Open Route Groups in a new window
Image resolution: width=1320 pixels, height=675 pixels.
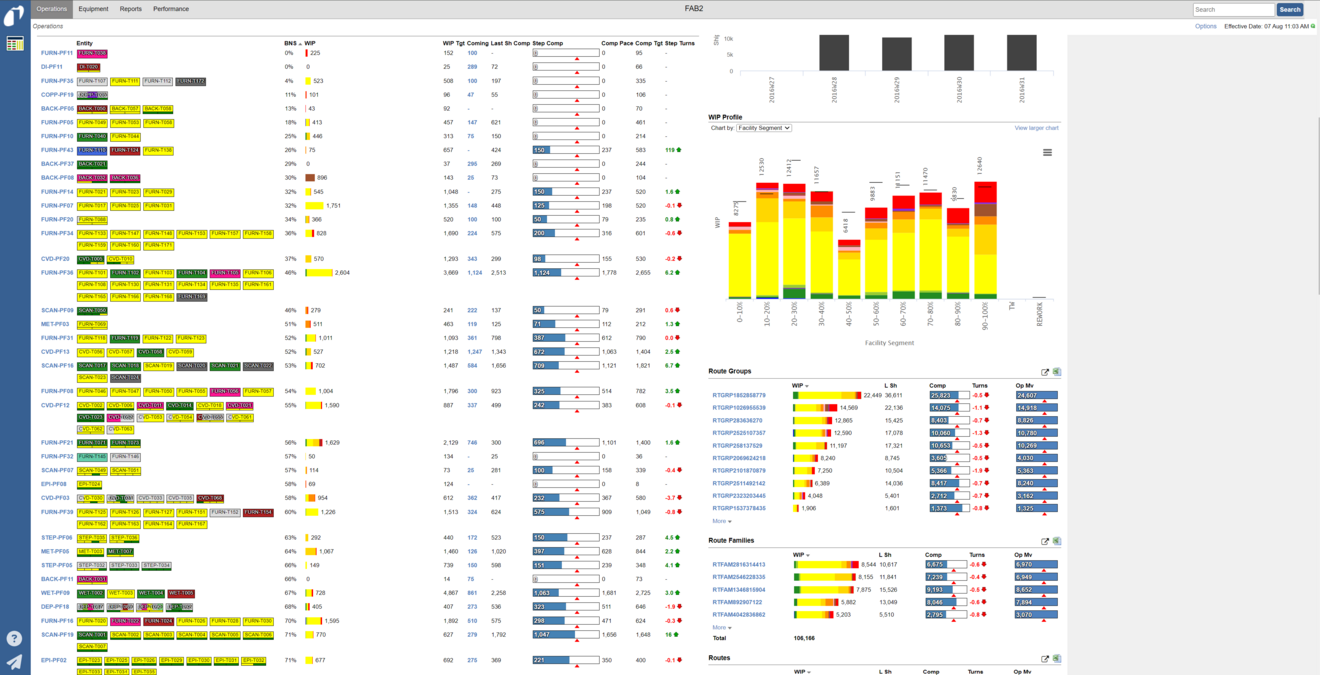pos(1044,371)
